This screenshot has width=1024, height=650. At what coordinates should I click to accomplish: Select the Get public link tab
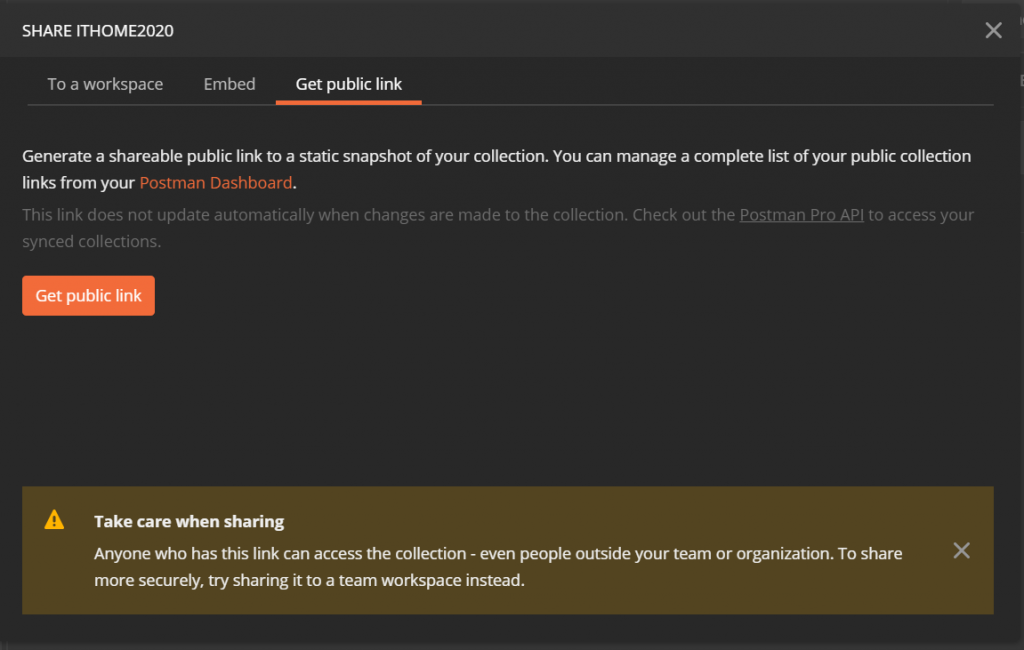point(349,84)
